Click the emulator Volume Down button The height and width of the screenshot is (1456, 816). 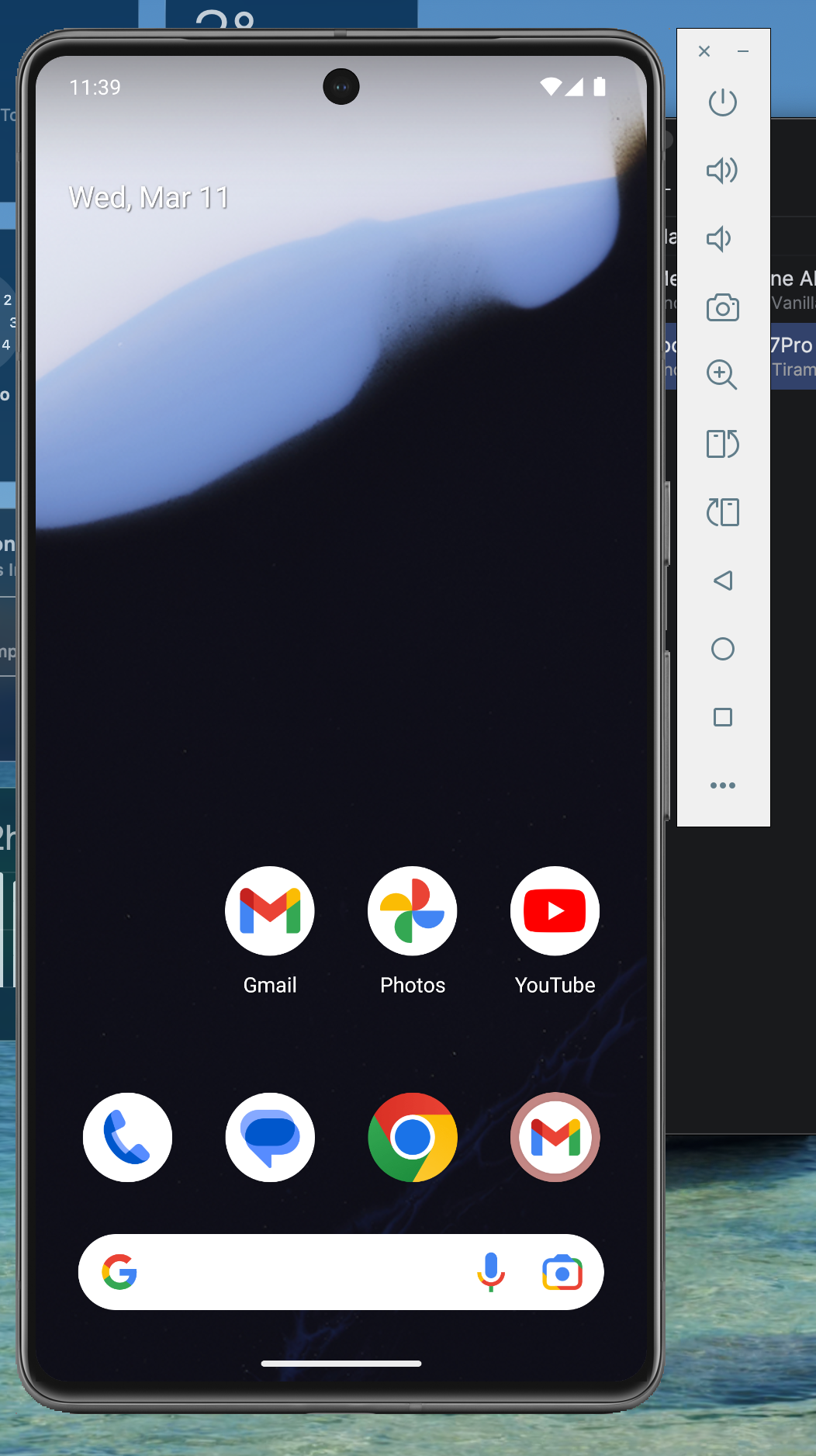coord(719,239)
